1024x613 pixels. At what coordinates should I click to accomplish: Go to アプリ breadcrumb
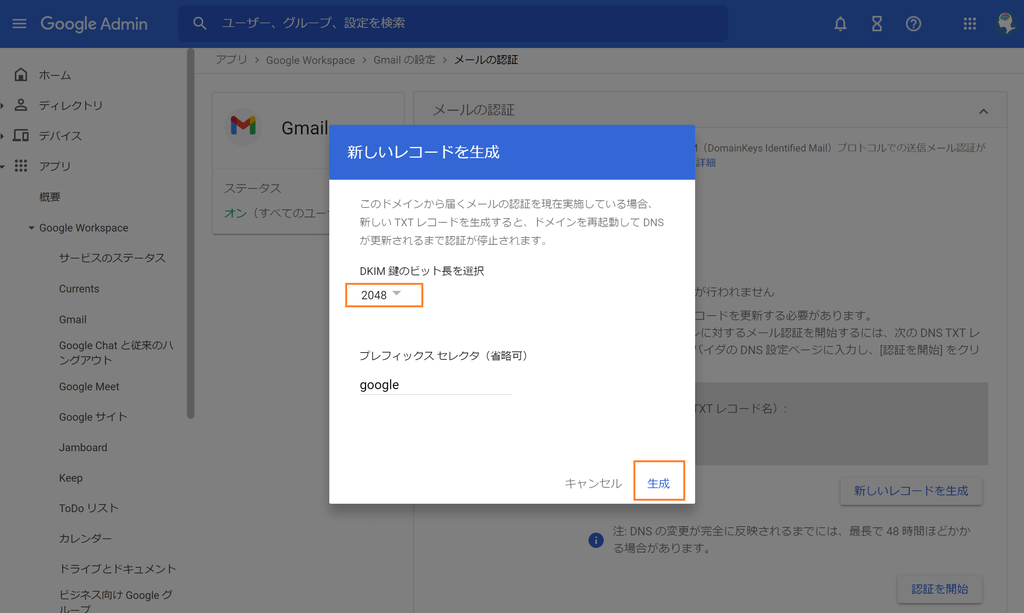(232, 59)
